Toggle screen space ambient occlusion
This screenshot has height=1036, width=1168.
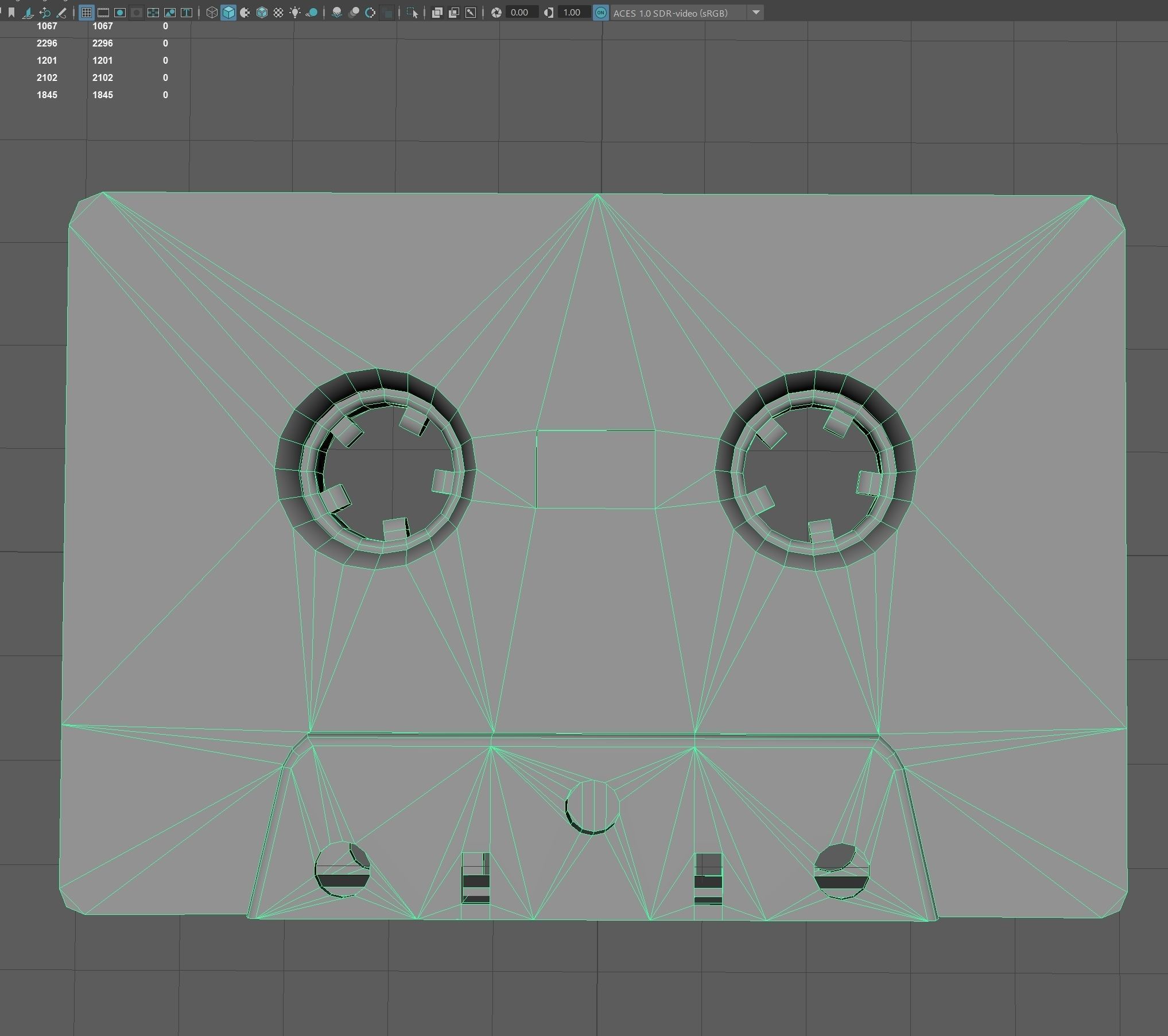point(337,12)
